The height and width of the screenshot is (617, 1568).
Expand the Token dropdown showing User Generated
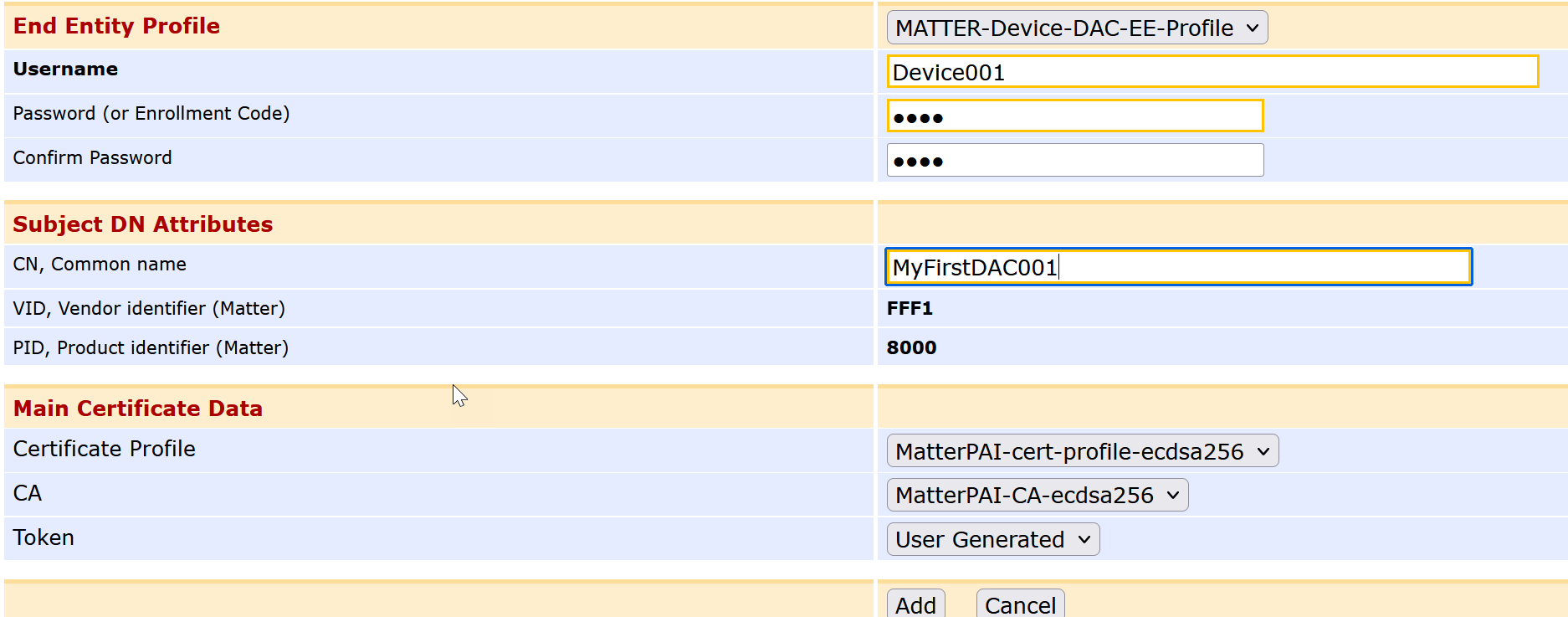click(992, 540)
